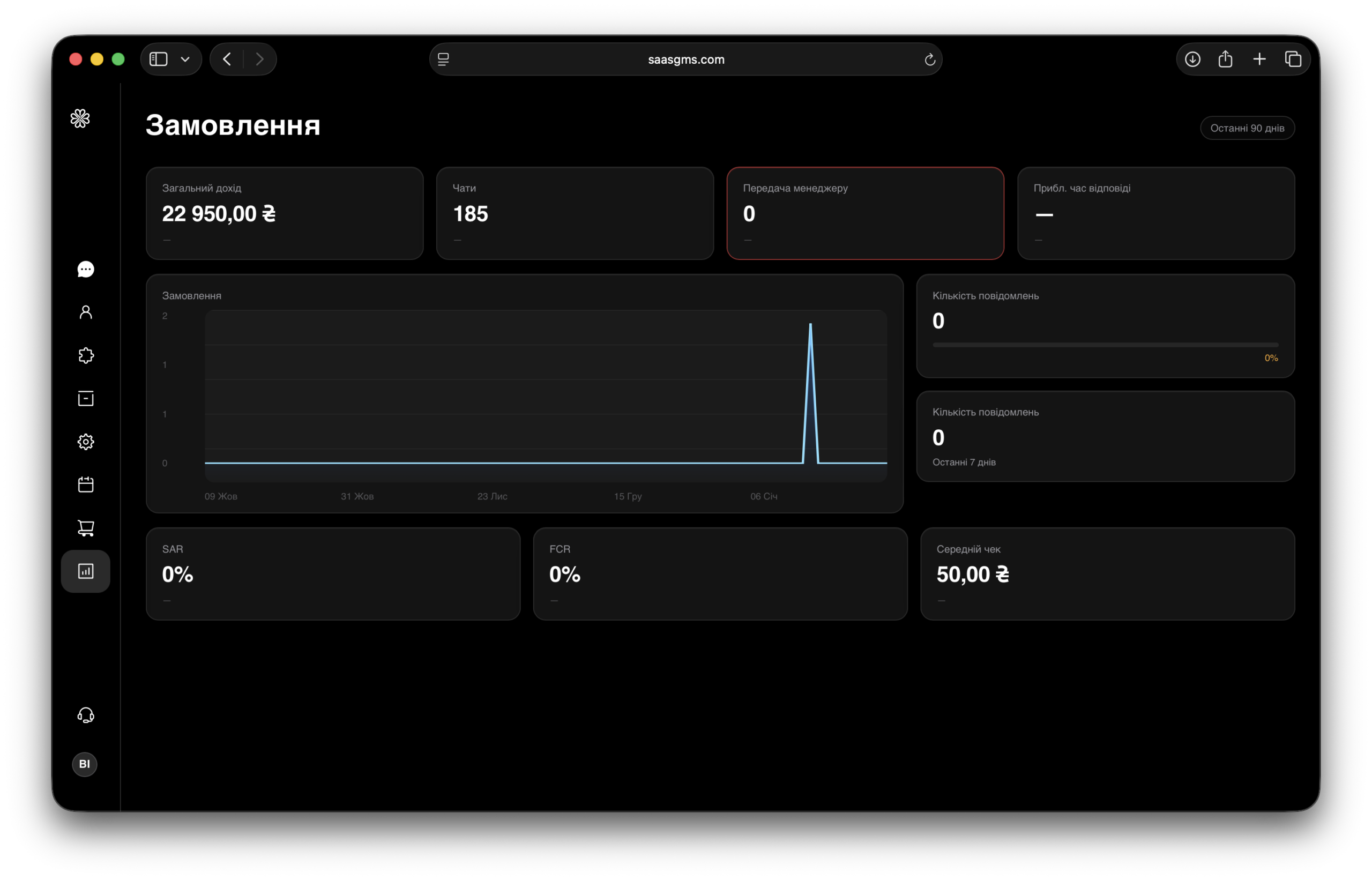Click the puzzle-piece integrations icon

[86, 355]
